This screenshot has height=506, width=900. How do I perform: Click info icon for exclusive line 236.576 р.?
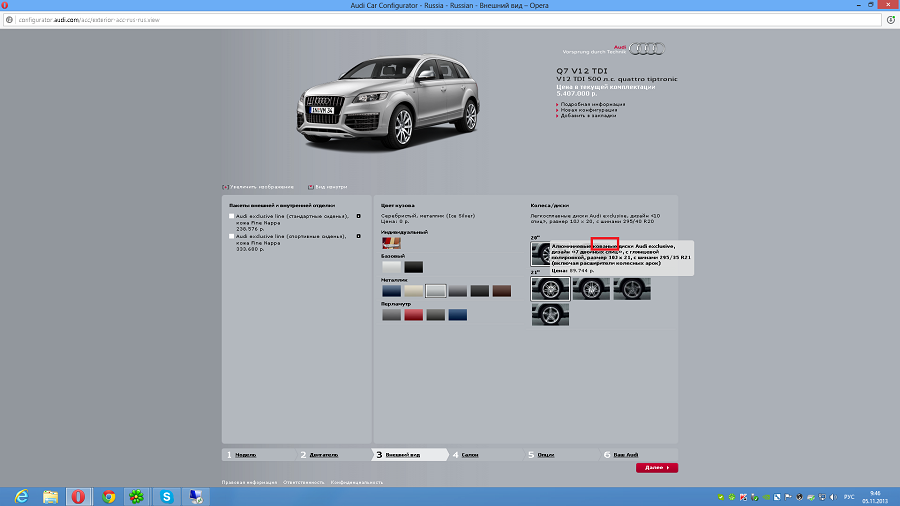point(359,216)
